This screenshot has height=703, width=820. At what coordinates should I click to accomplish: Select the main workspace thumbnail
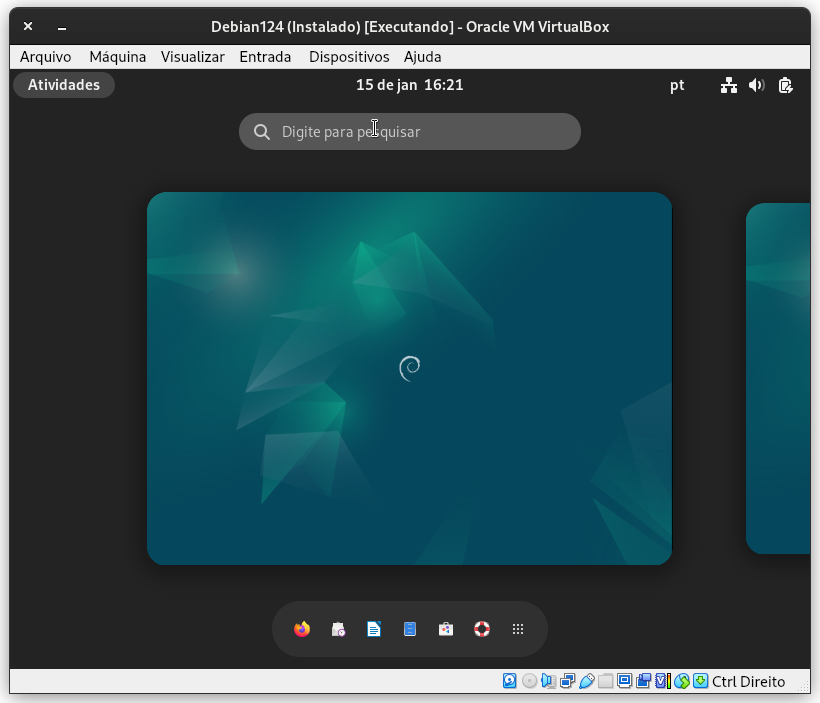click(x=409, y=378)
